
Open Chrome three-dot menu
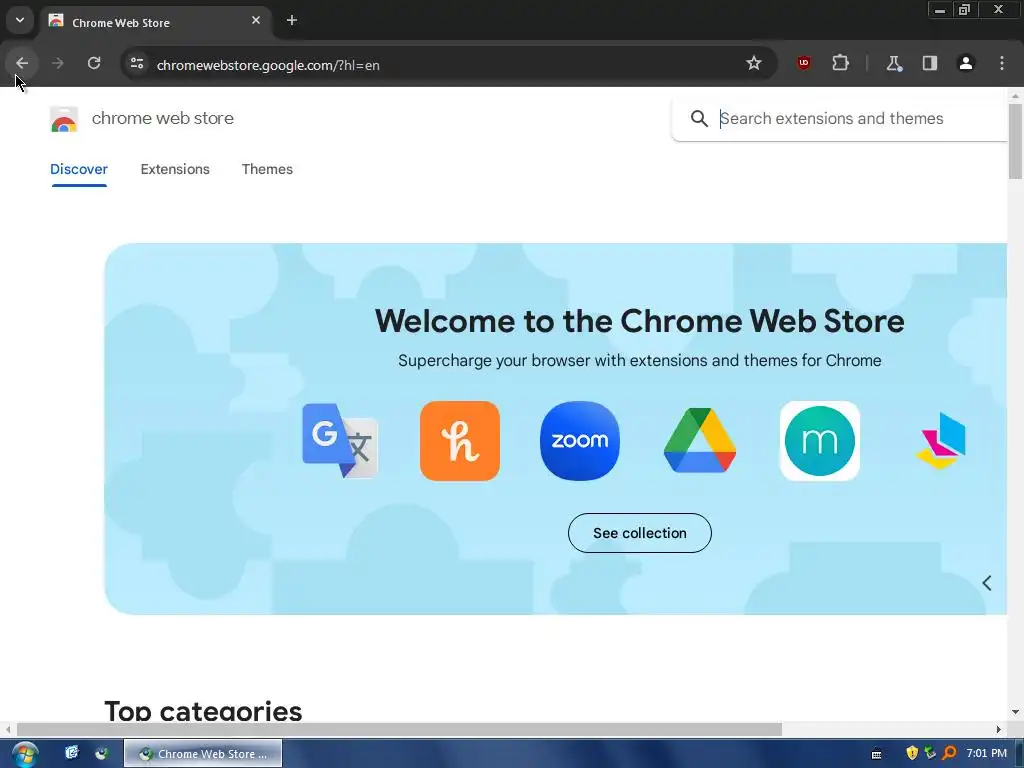coord(1002,63)
